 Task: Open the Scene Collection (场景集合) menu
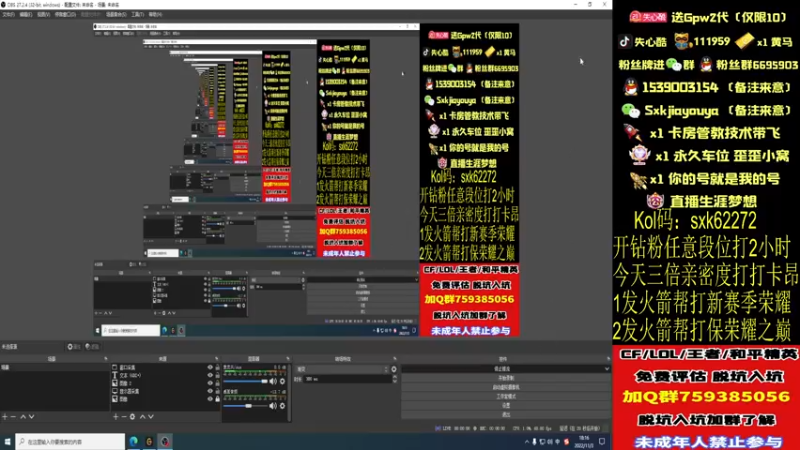116,15
